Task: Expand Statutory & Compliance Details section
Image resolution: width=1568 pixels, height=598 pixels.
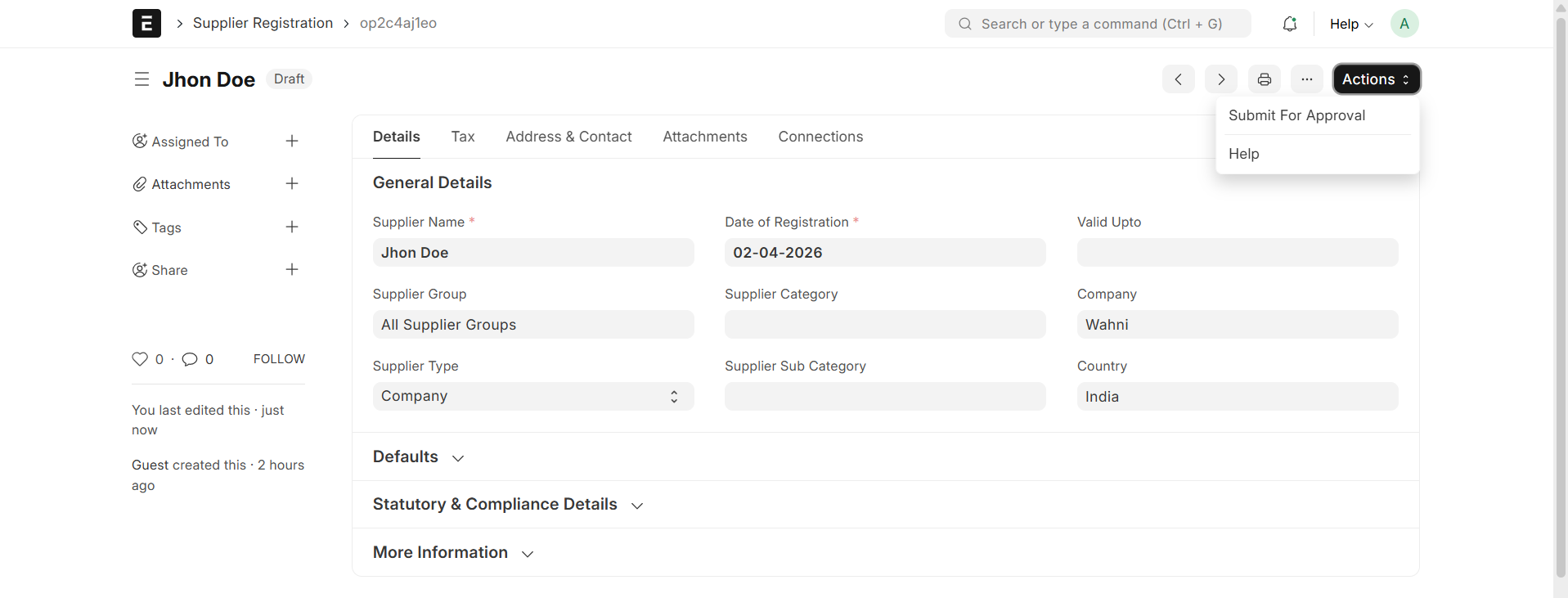Action: coord(508,504)
